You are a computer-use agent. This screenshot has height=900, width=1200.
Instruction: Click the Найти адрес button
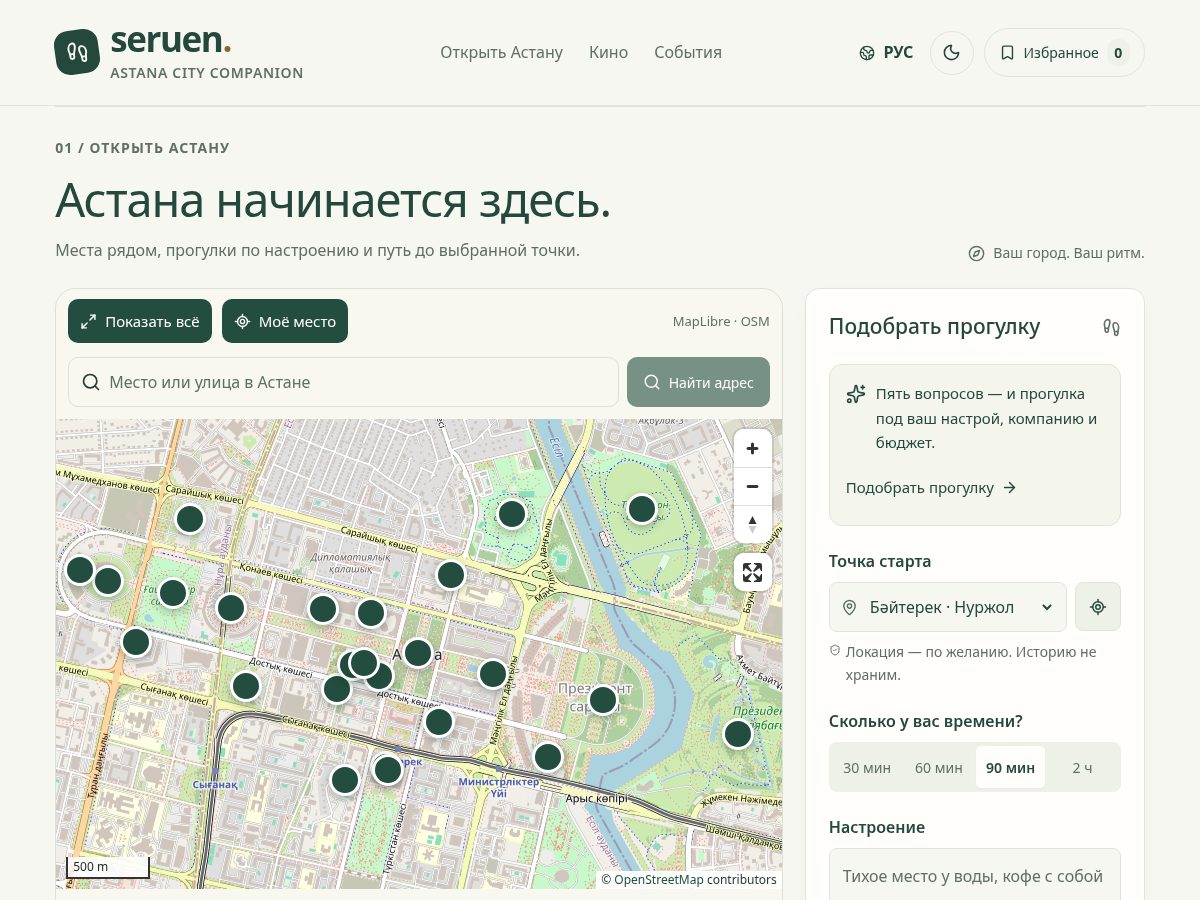698,382
